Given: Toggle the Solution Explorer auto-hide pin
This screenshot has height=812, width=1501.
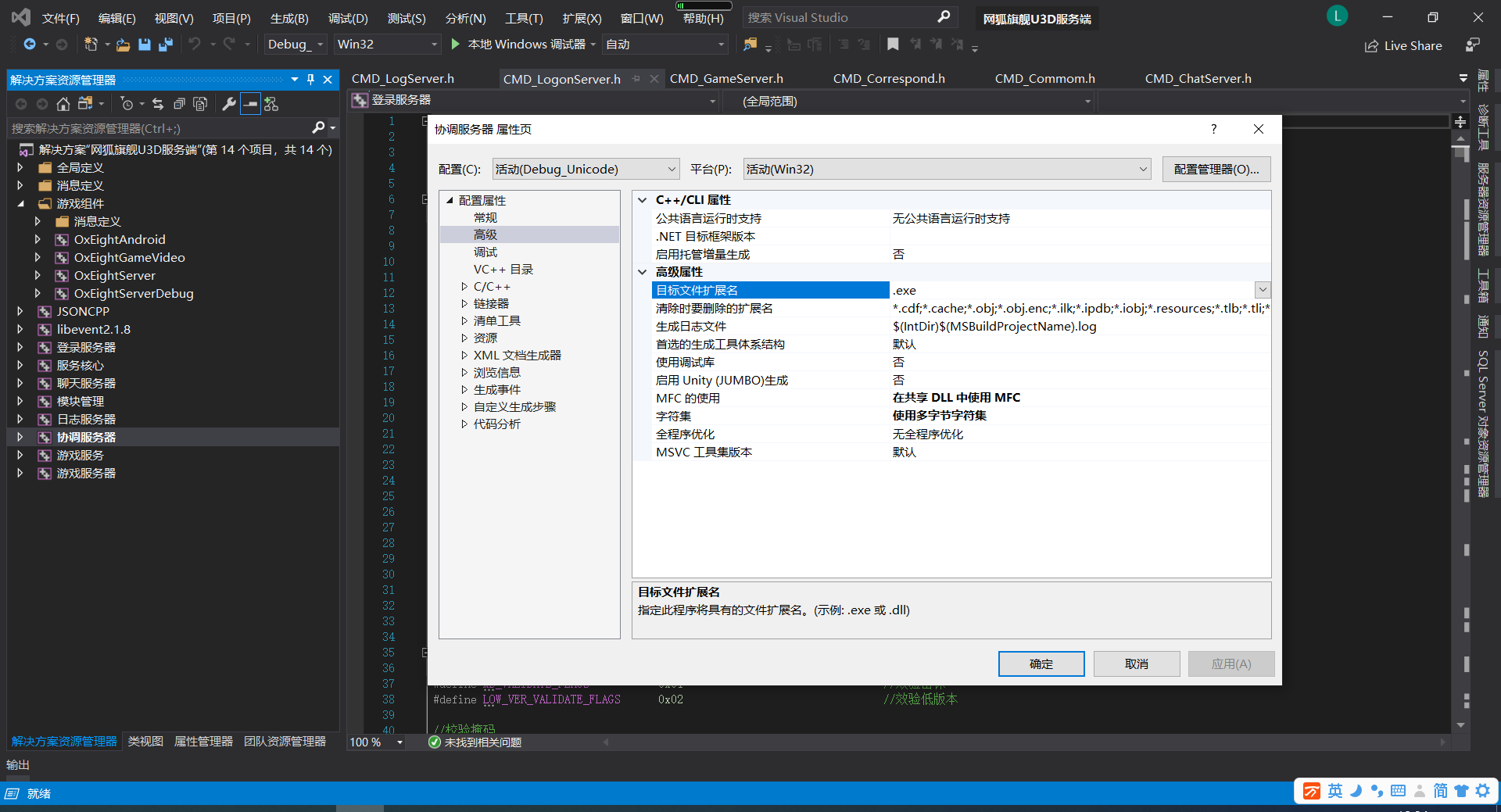Looking at the screenshot, I should click(x=310, y=80).
